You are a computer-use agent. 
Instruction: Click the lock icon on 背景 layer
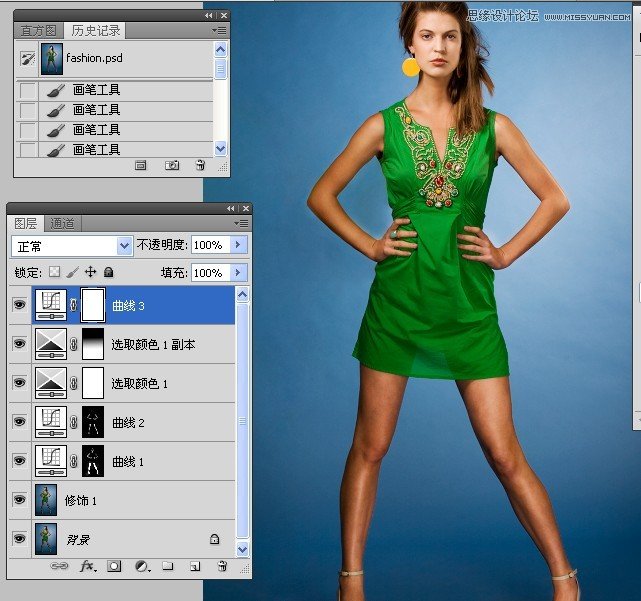[x=215, y=539]
